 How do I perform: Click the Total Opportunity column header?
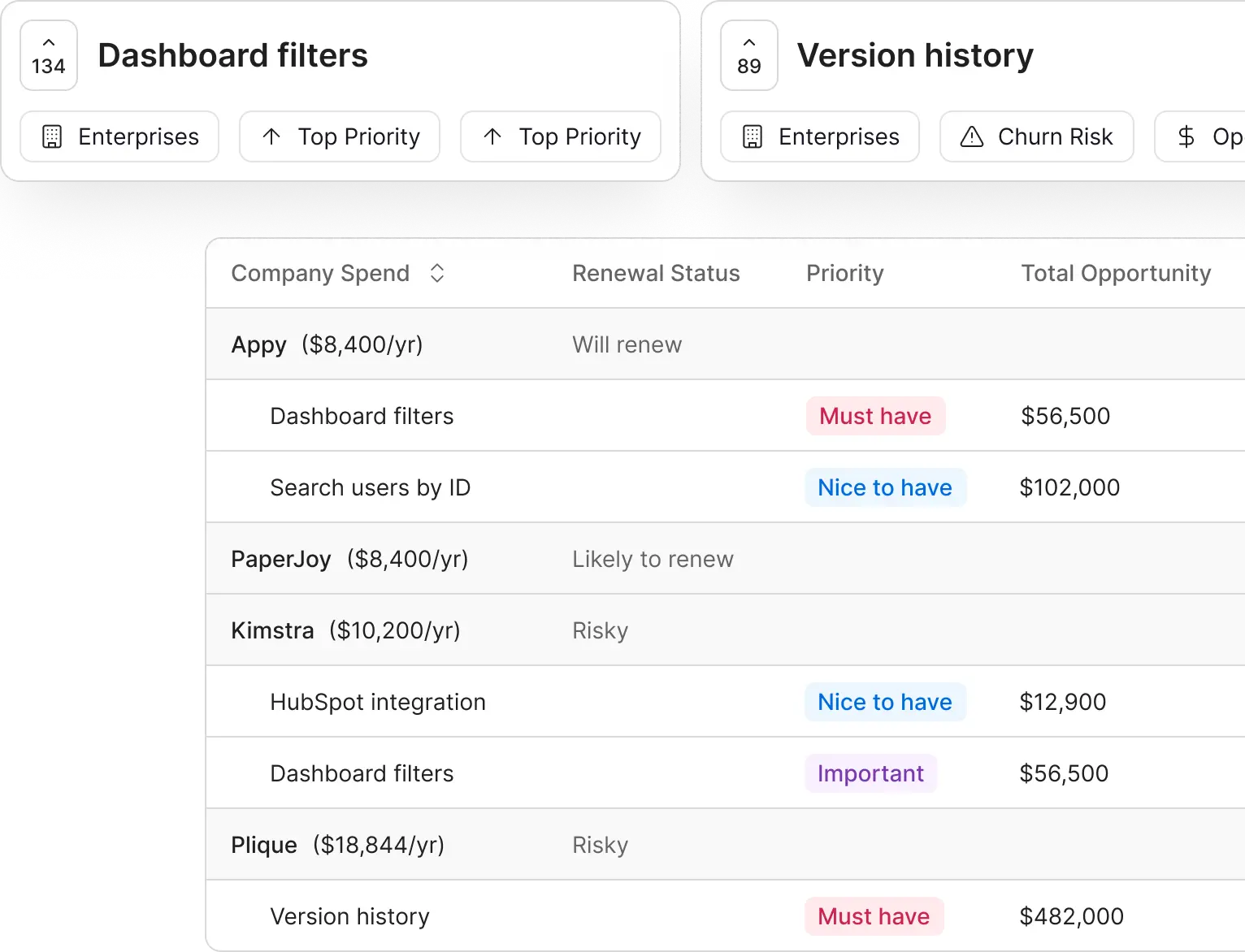pos(1116,273)
